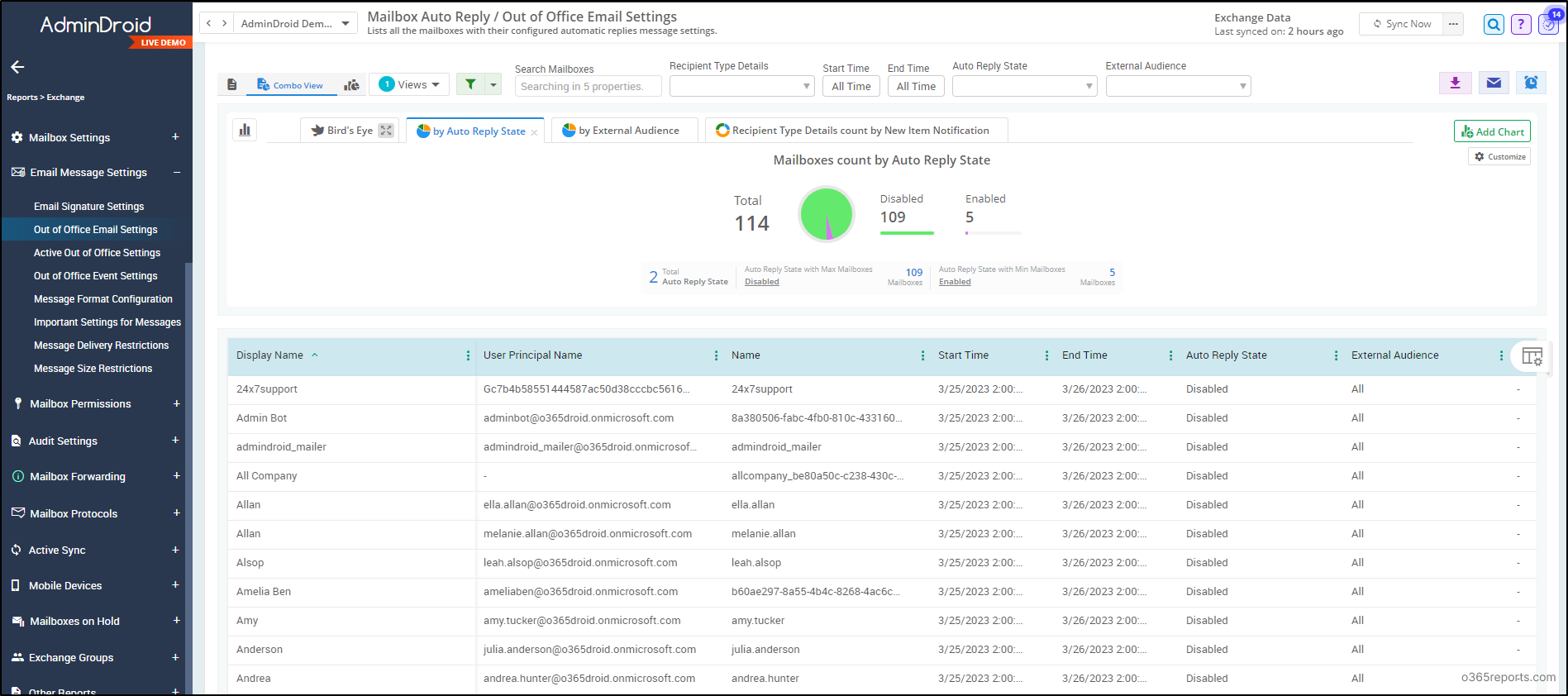Viewport: 1568px width, 696px height.
Task: Open the AdminDroid Demo tenant dropdown
Action: [295, 23]
